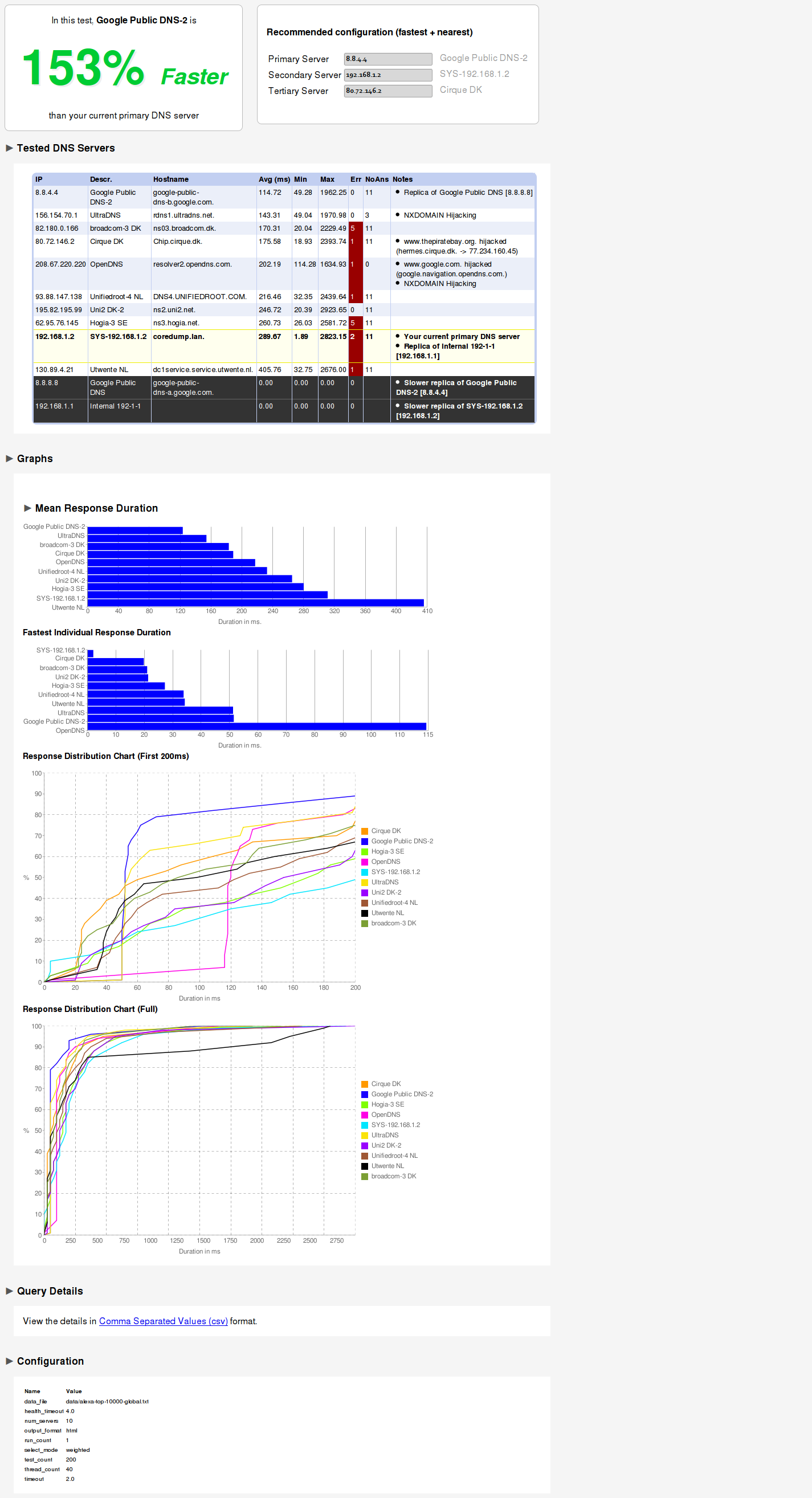This screenshot has width=812, height=1498.
Task: Click the 'Descr.' column header
Action: pyautogui.click(x=101, y=179)
